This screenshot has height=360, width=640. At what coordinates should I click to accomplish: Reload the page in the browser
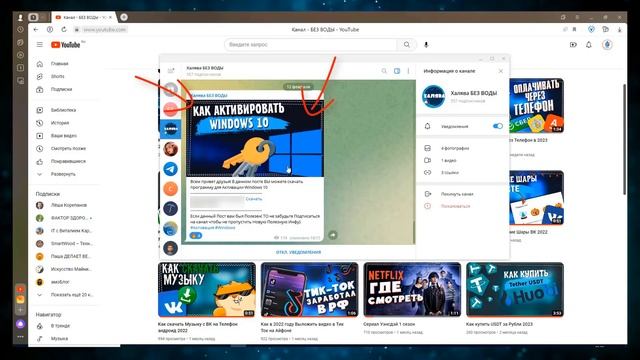point(64,29)
